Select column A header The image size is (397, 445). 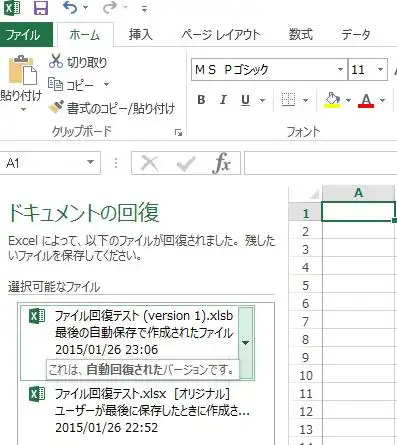tap(358, 193)
